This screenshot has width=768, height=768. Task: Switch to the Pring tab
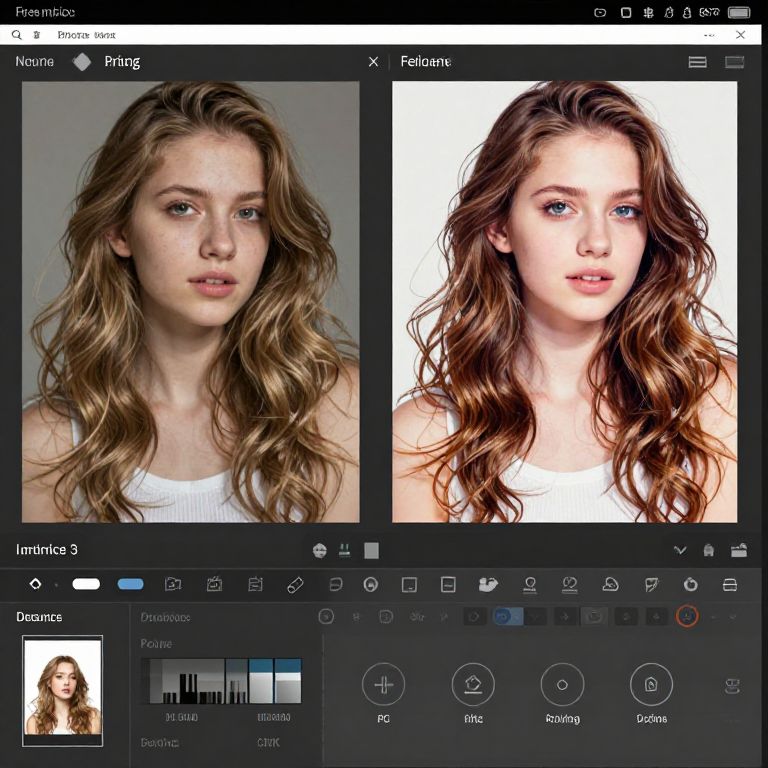click(122, 62)
